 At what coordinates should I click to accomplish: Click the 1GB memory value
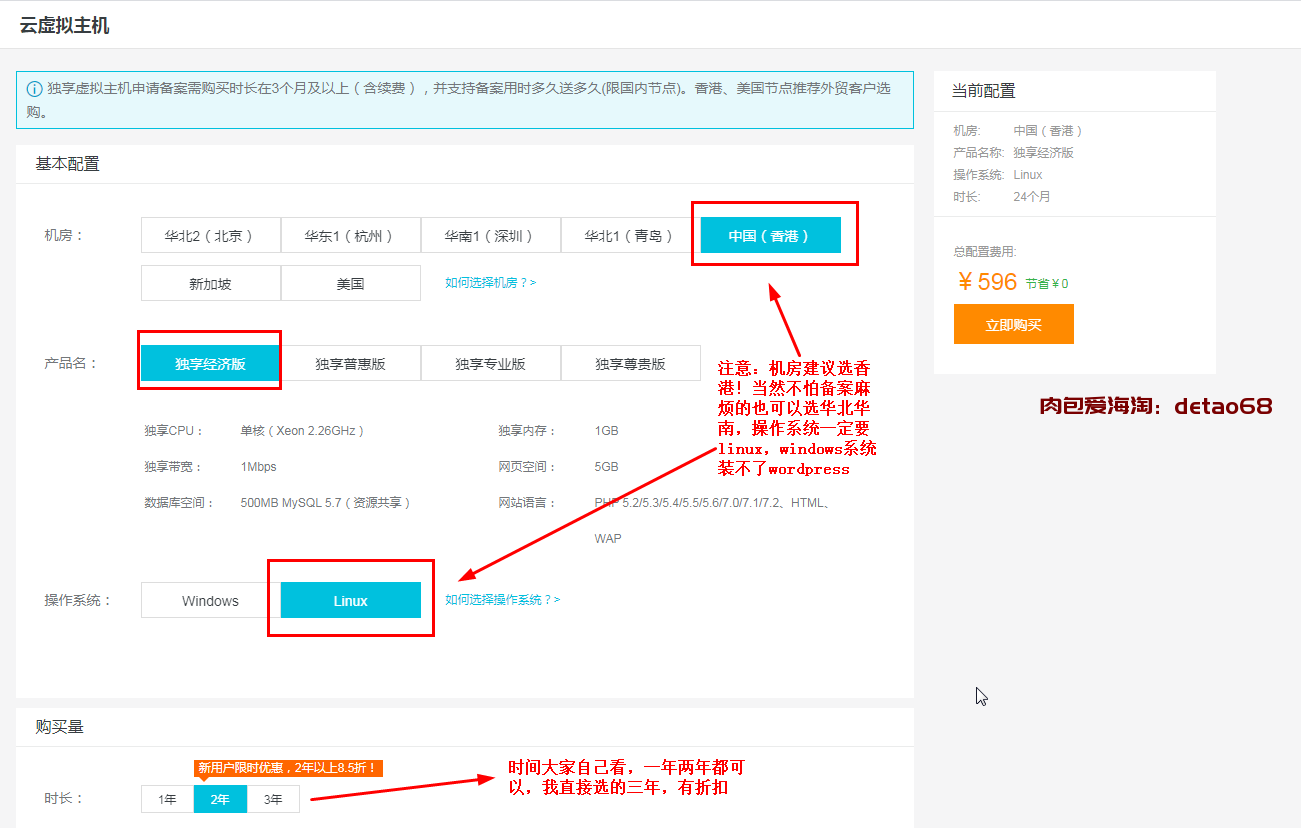606,431
